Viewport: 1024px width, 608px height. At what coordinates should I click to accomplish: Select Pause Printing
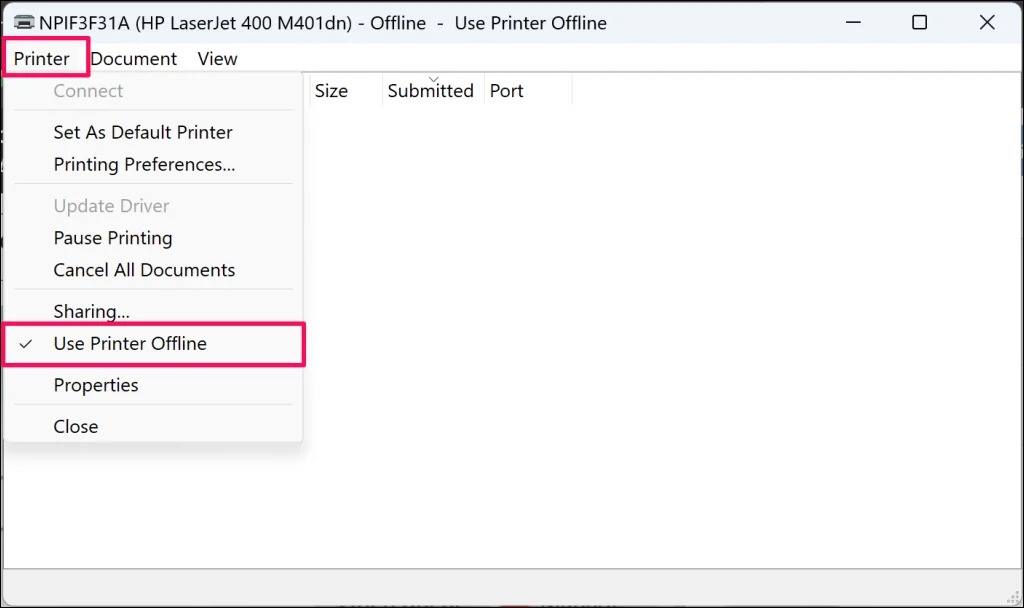coord(153,238)
